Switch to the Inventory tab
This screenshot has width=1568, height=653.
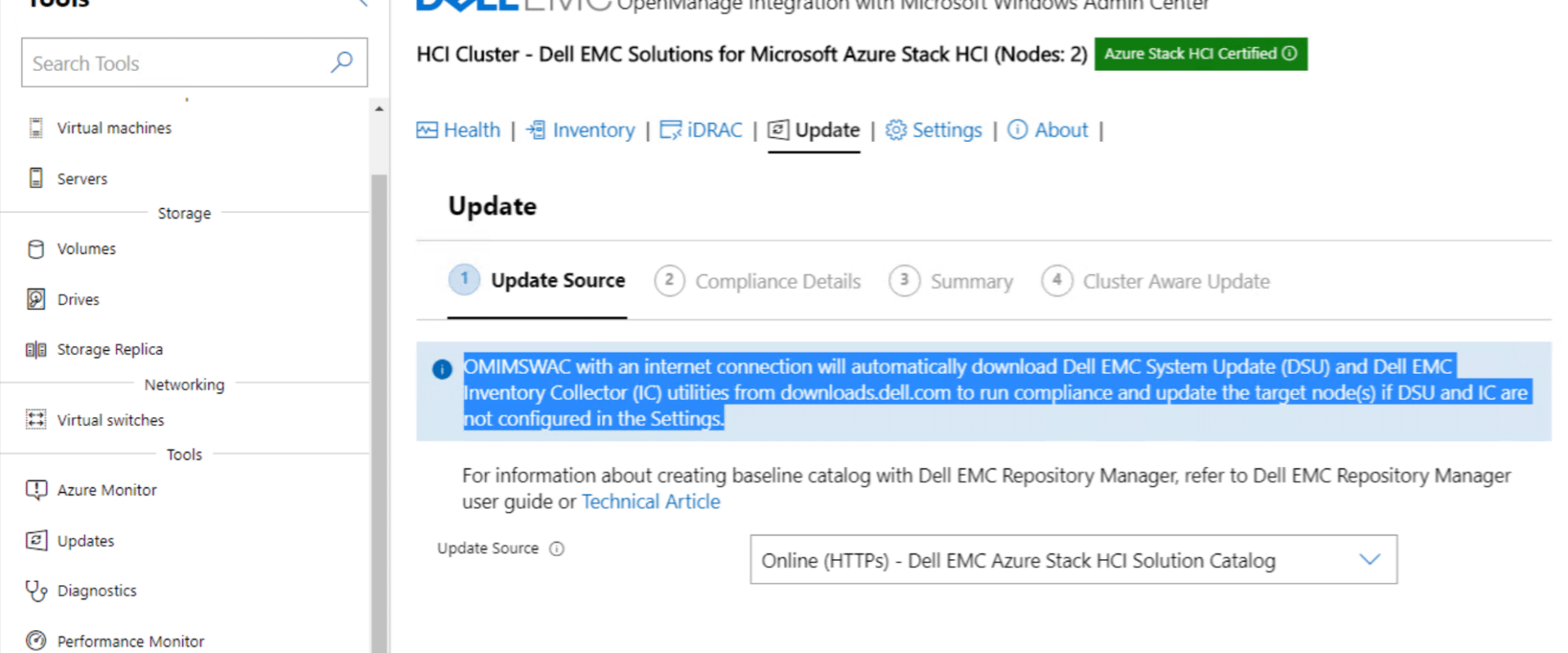coord(581,130)
